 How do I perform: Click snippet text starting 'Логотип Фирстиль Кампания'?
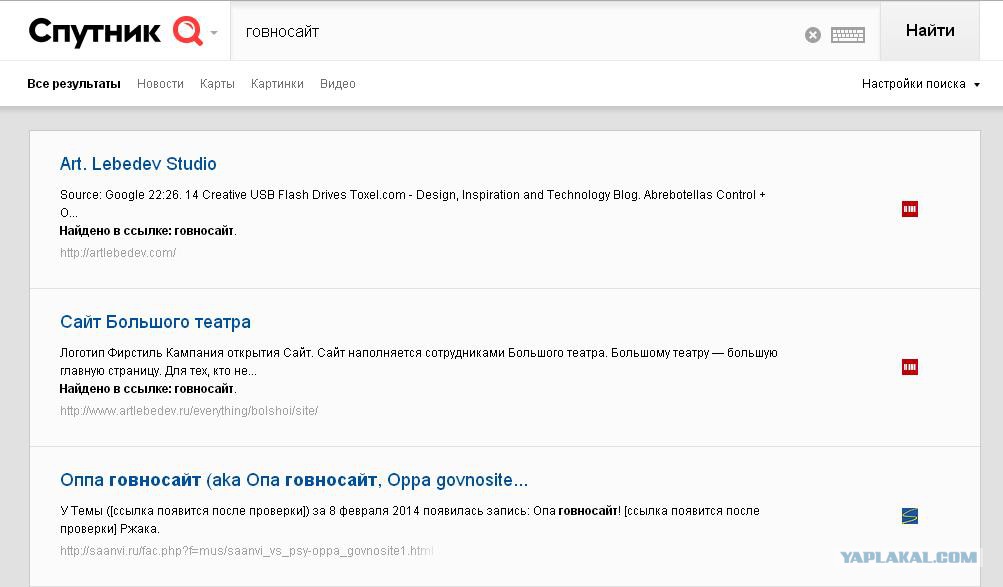(418, 361)
